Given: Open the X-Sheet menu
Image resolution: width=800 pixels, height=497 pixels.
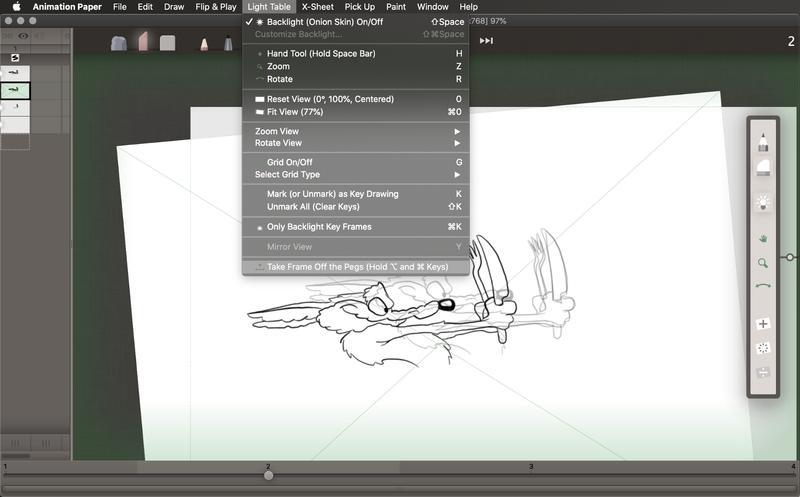Looking at the screenshot, I should [x=317, y=7].
